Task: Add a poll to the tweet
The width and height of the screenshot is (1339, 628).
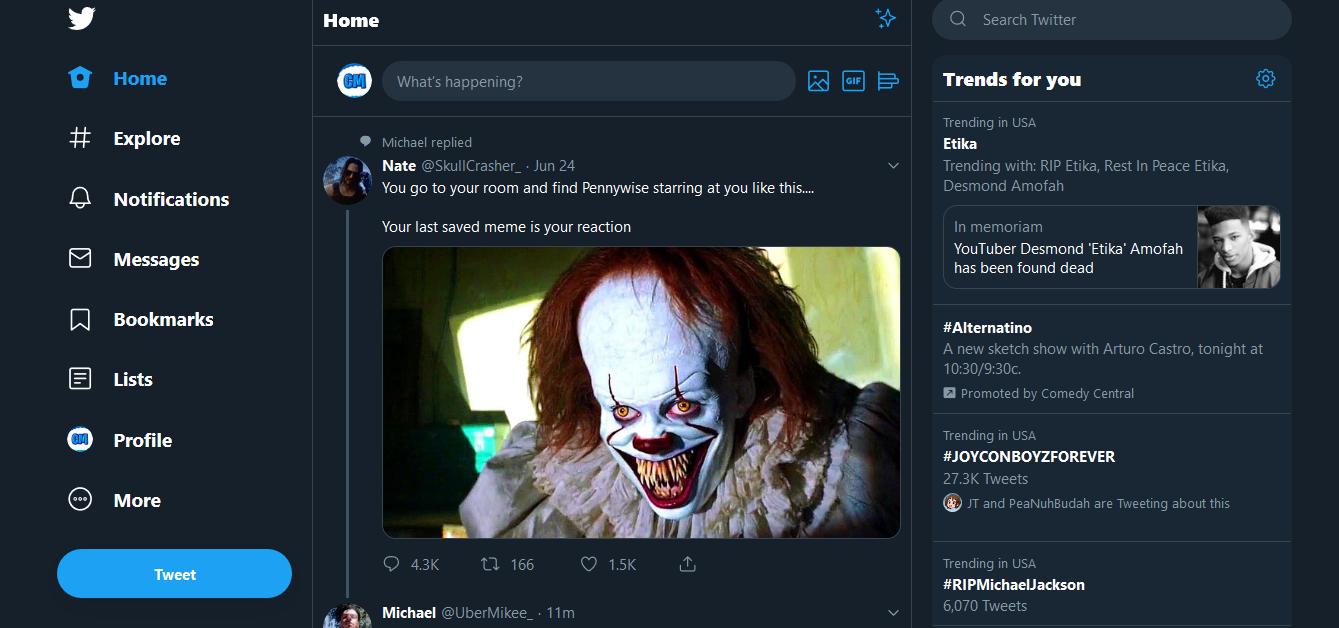Action: (x=888, y=81)
